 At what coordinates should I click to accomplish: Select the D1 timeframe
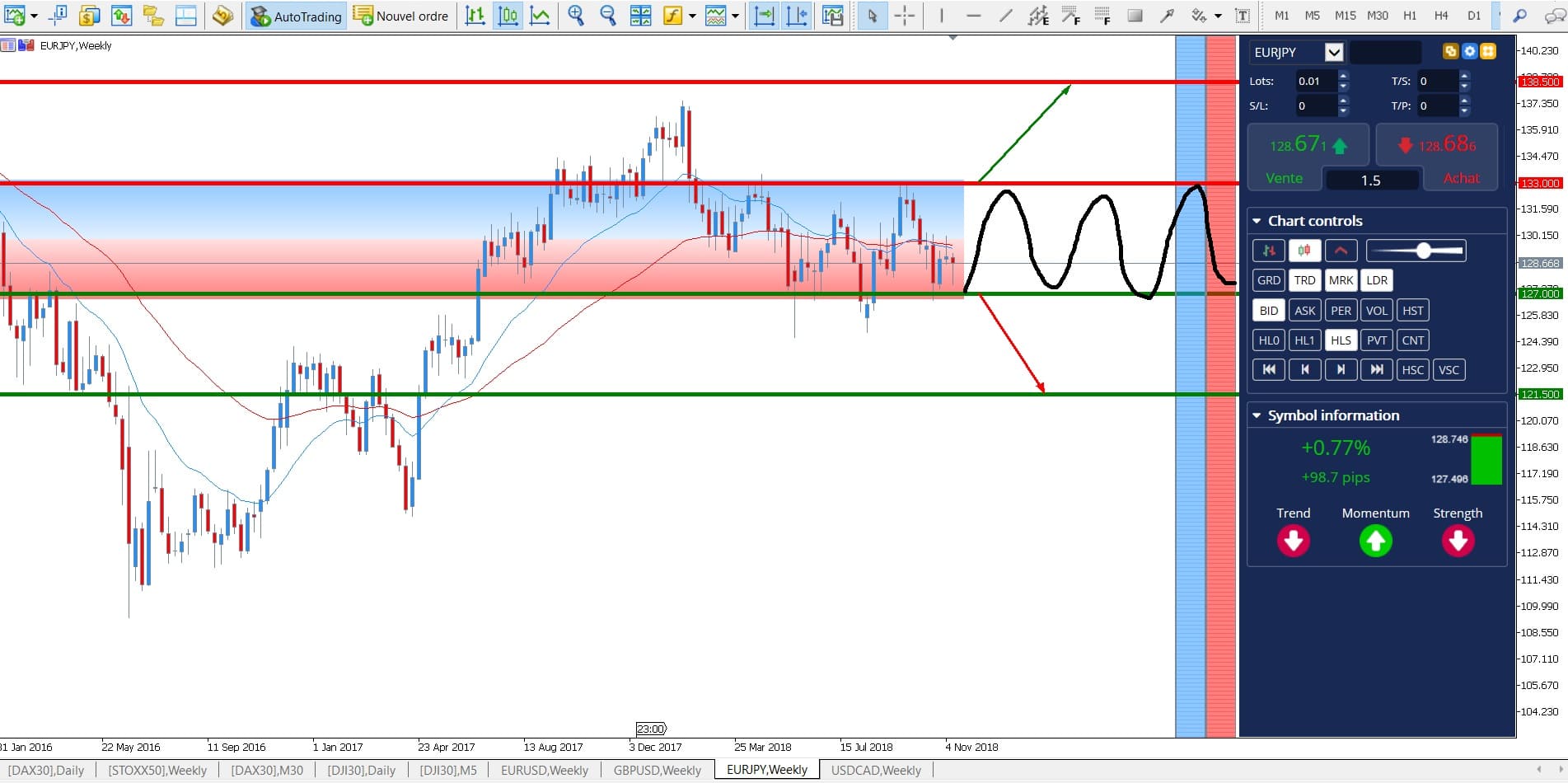pyautogui.click(x=1474, y=16)
